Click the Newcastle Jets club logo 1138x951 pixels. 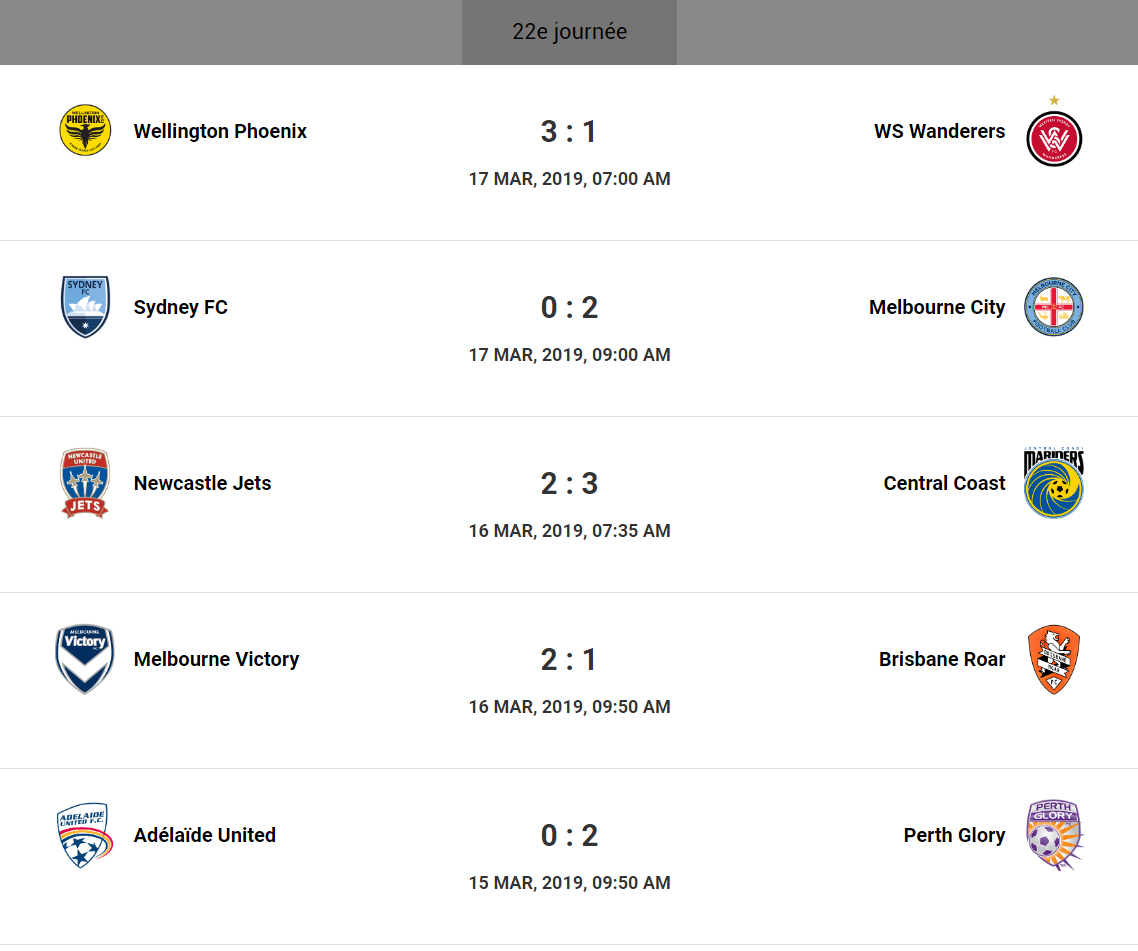[x=85, y=482]
